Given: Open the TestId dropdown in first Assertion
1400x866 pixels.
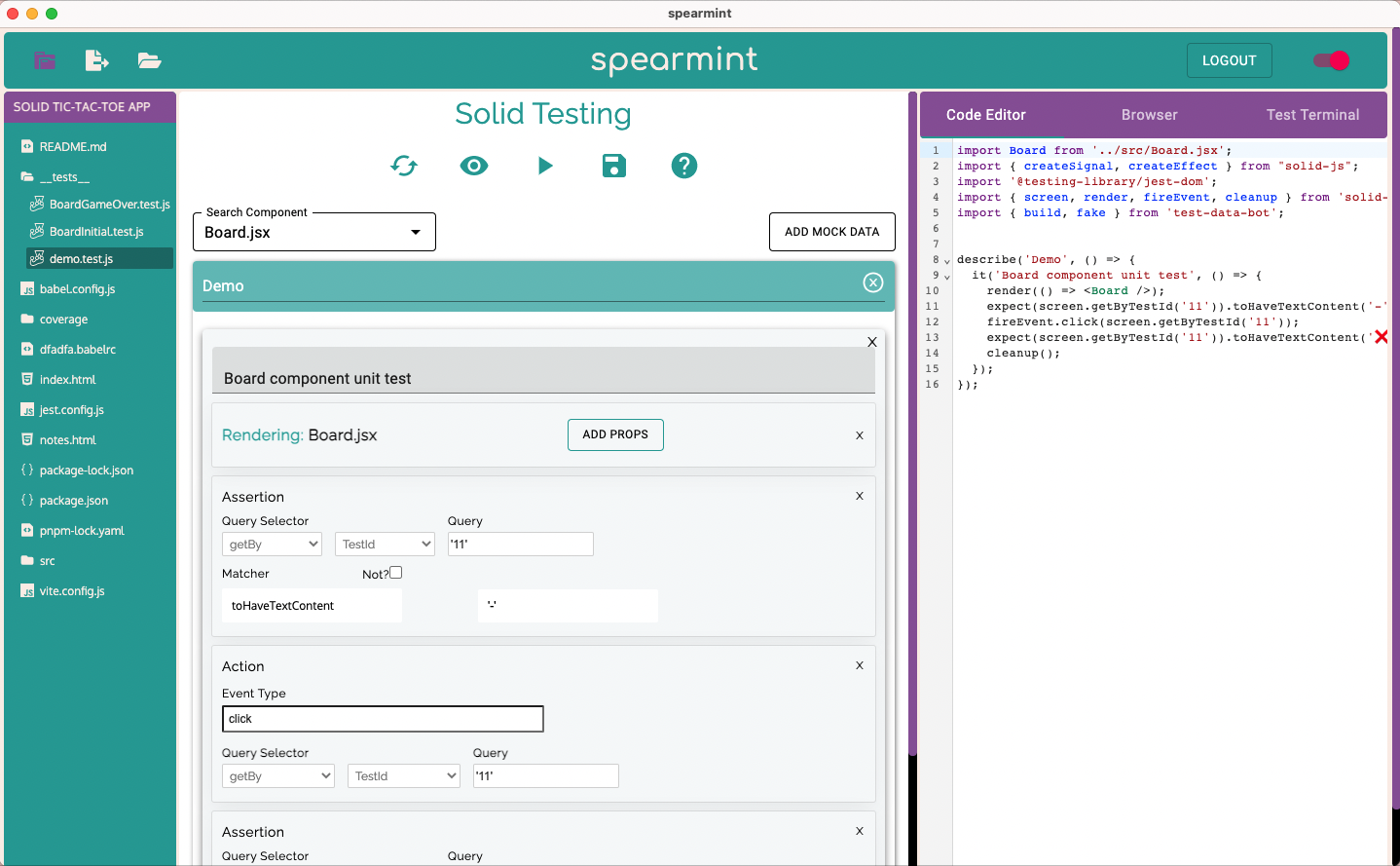Looking at the screenshot, I should pos(386,545).
